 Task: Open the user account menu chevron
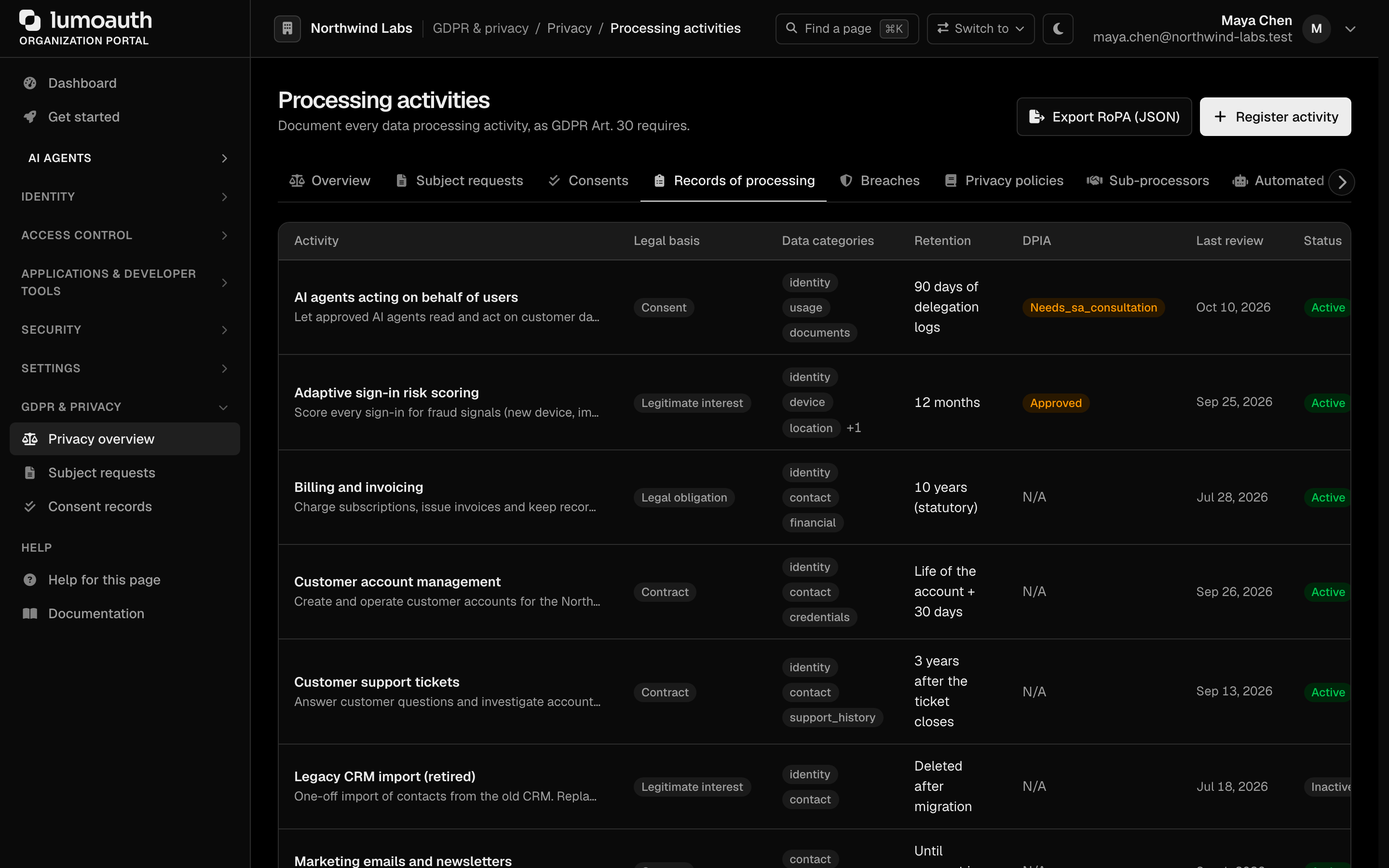pyautogui.click(x=1350, y=29)
